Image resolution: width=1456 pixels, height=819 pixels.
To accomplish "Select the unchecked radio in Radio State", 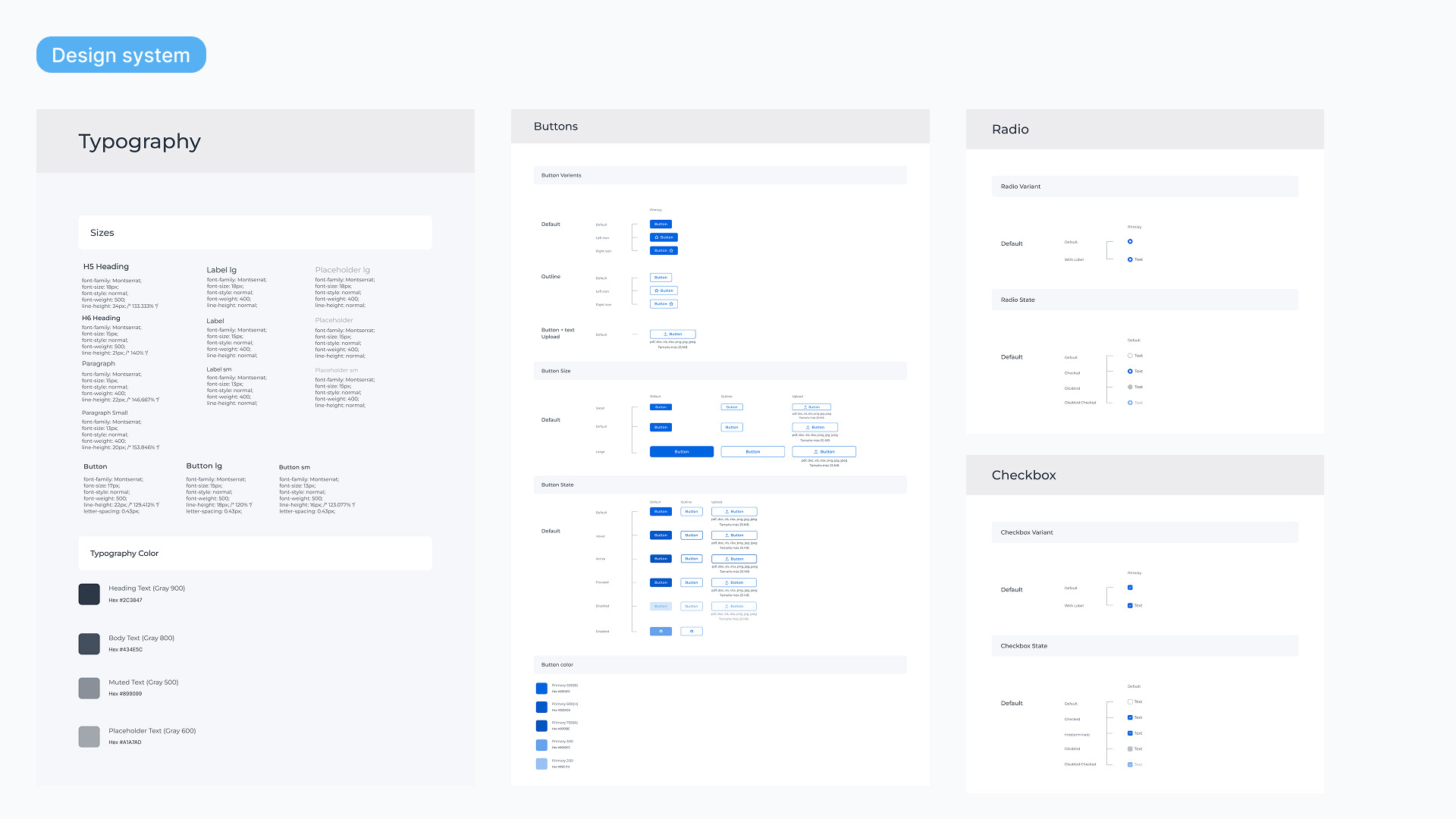I will click(x=1130, y=356).
